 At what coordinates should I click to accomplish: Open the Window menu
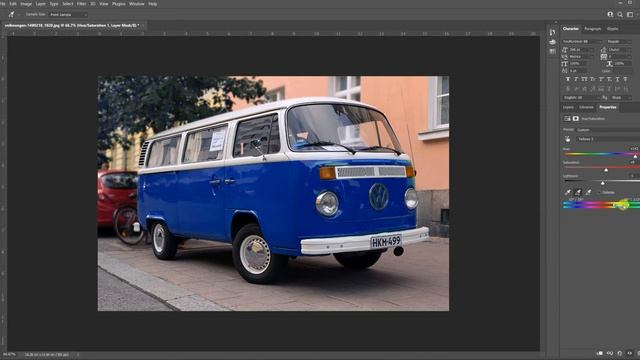136,4
